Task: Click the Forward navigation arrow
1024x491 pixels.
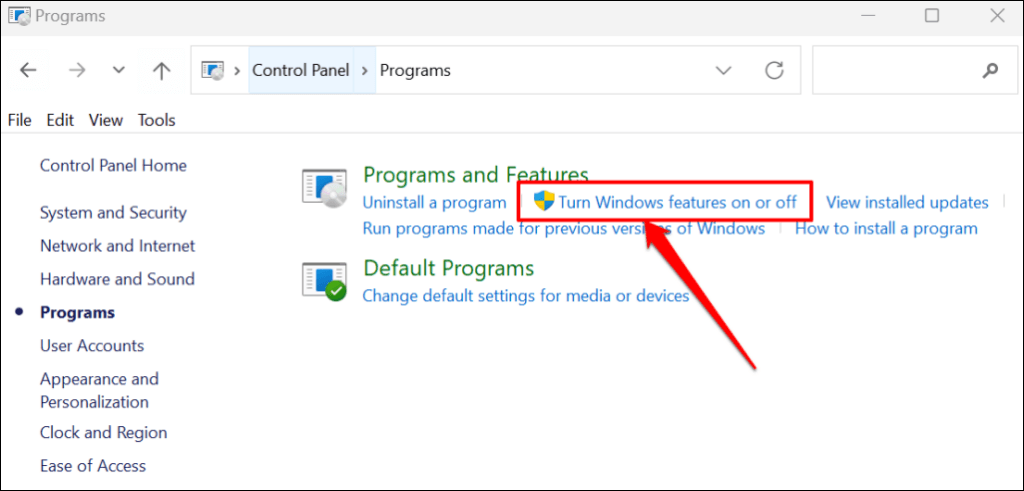Action: 75,70
